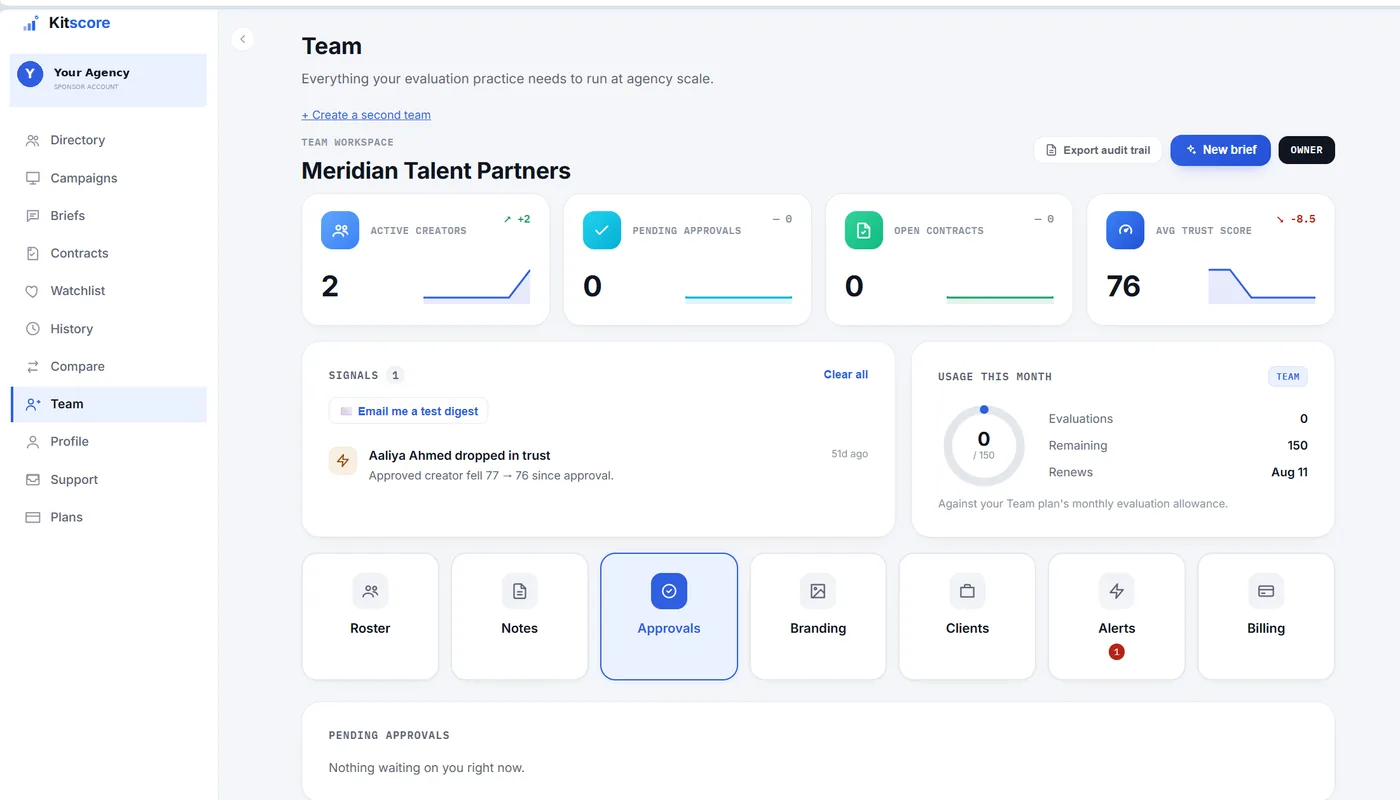Viewport: 1400px width, 800px height.
Task: Click the Watchlist heart icon
Action: (x=33, y=291)
